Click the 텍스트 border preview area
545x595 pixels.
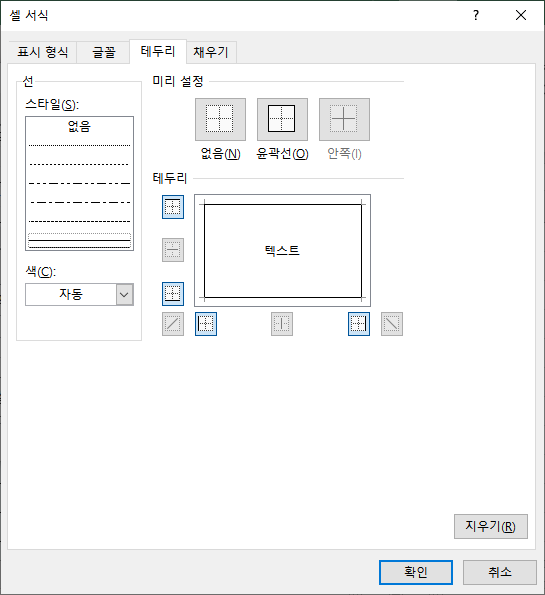pyautogui.click(x=282, y=250)
